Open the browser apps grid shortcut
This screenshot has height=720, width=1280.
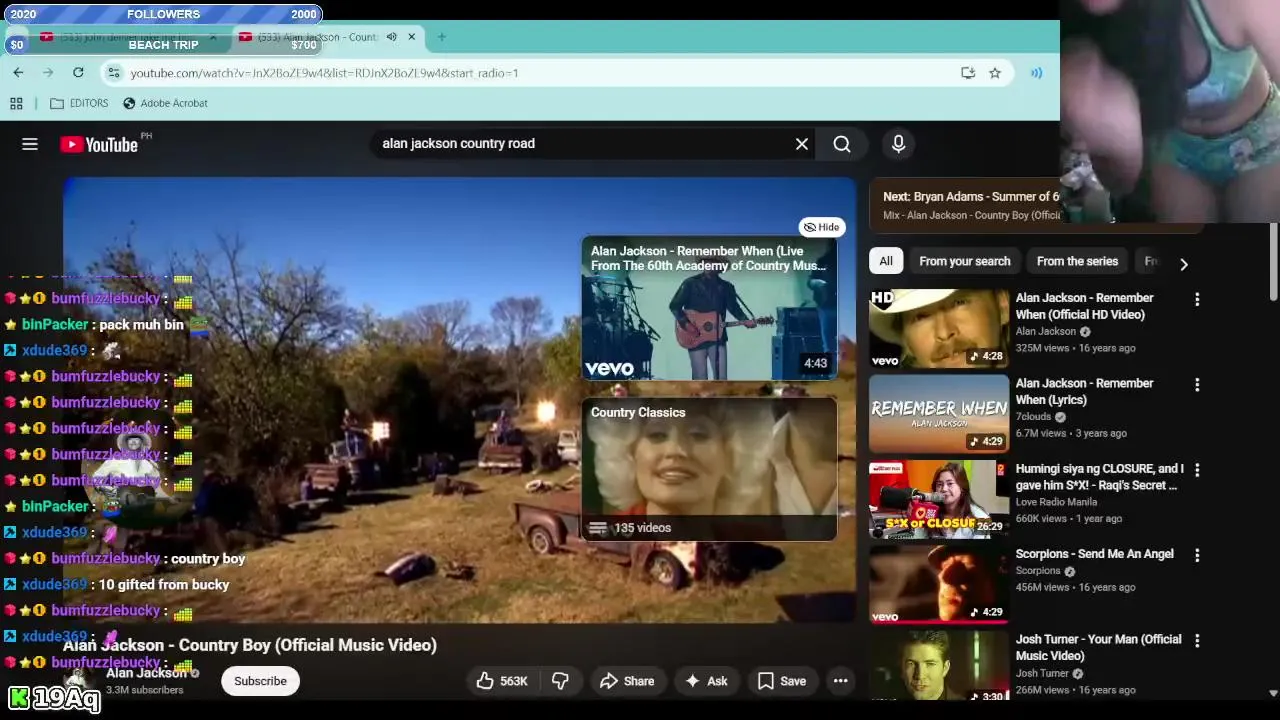click(x=16, y=103)
